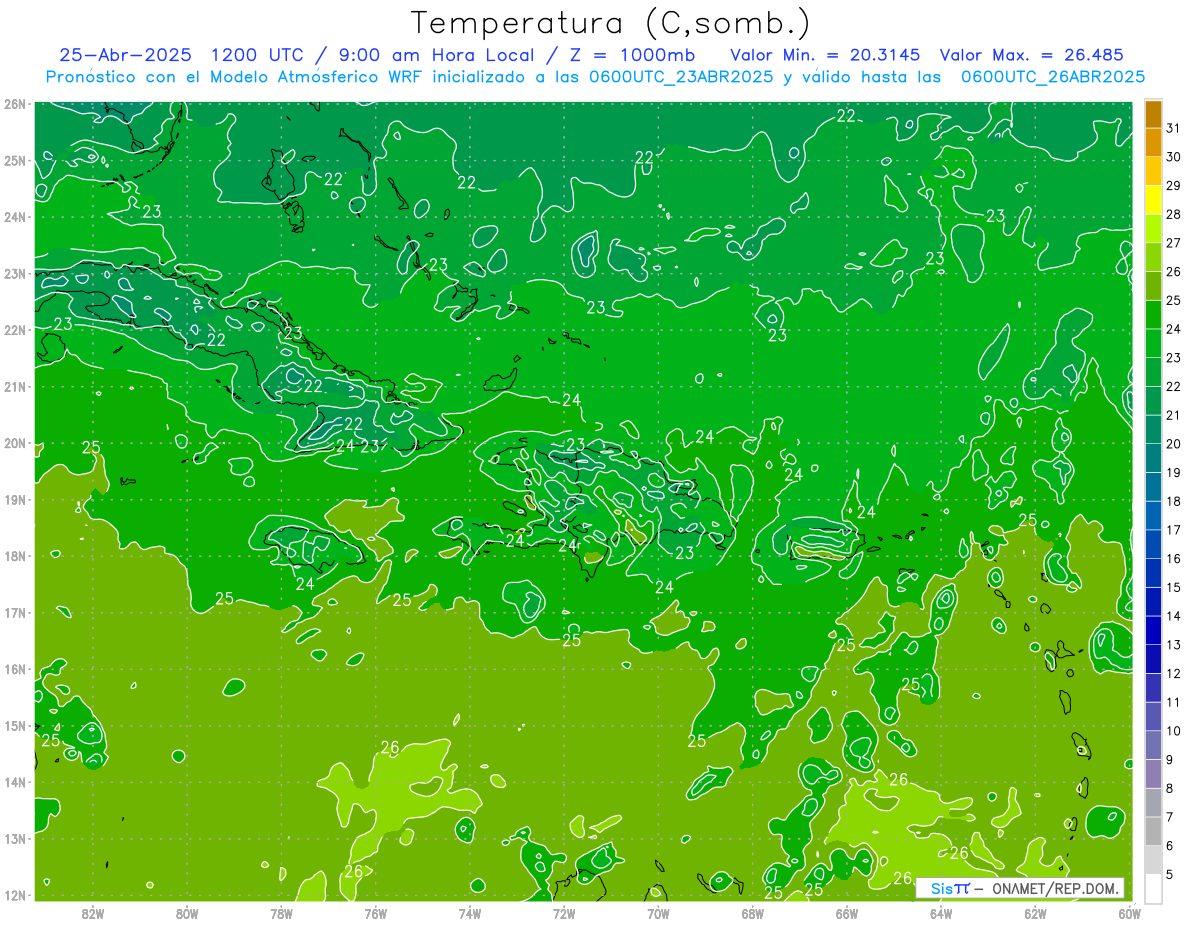
Task: Click the '15N' latitude label
Action: coord(15,726)
